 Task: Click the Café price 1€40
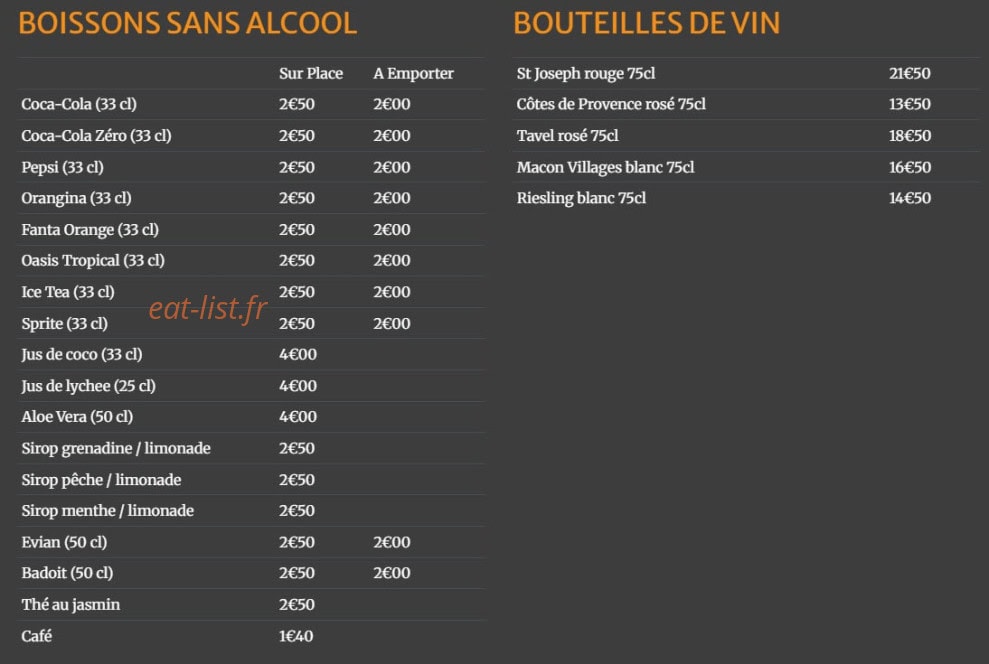296,636
